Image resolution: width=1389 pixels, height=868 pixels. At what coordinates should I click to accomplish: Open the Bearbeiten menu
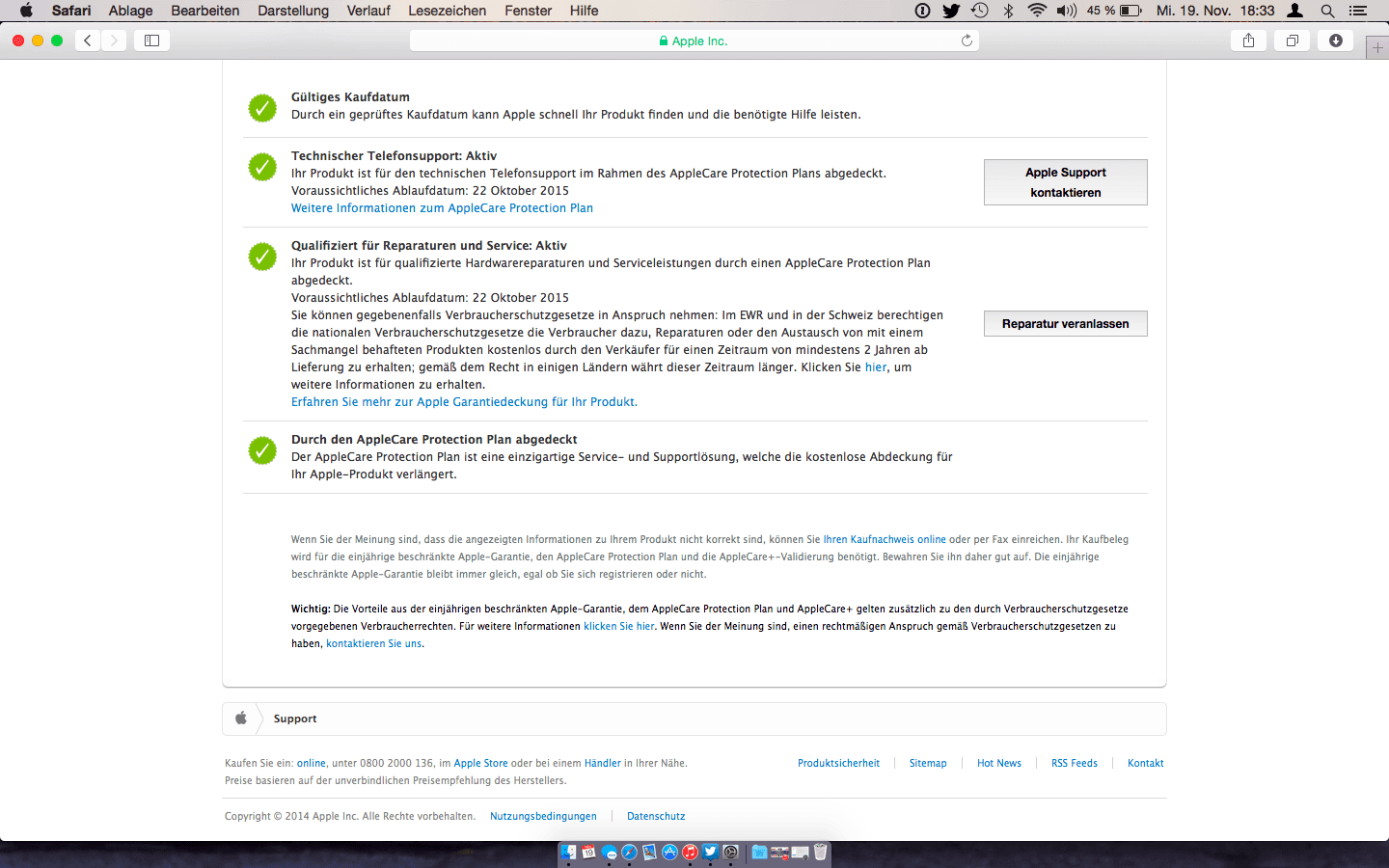click(x=205, y=11)
